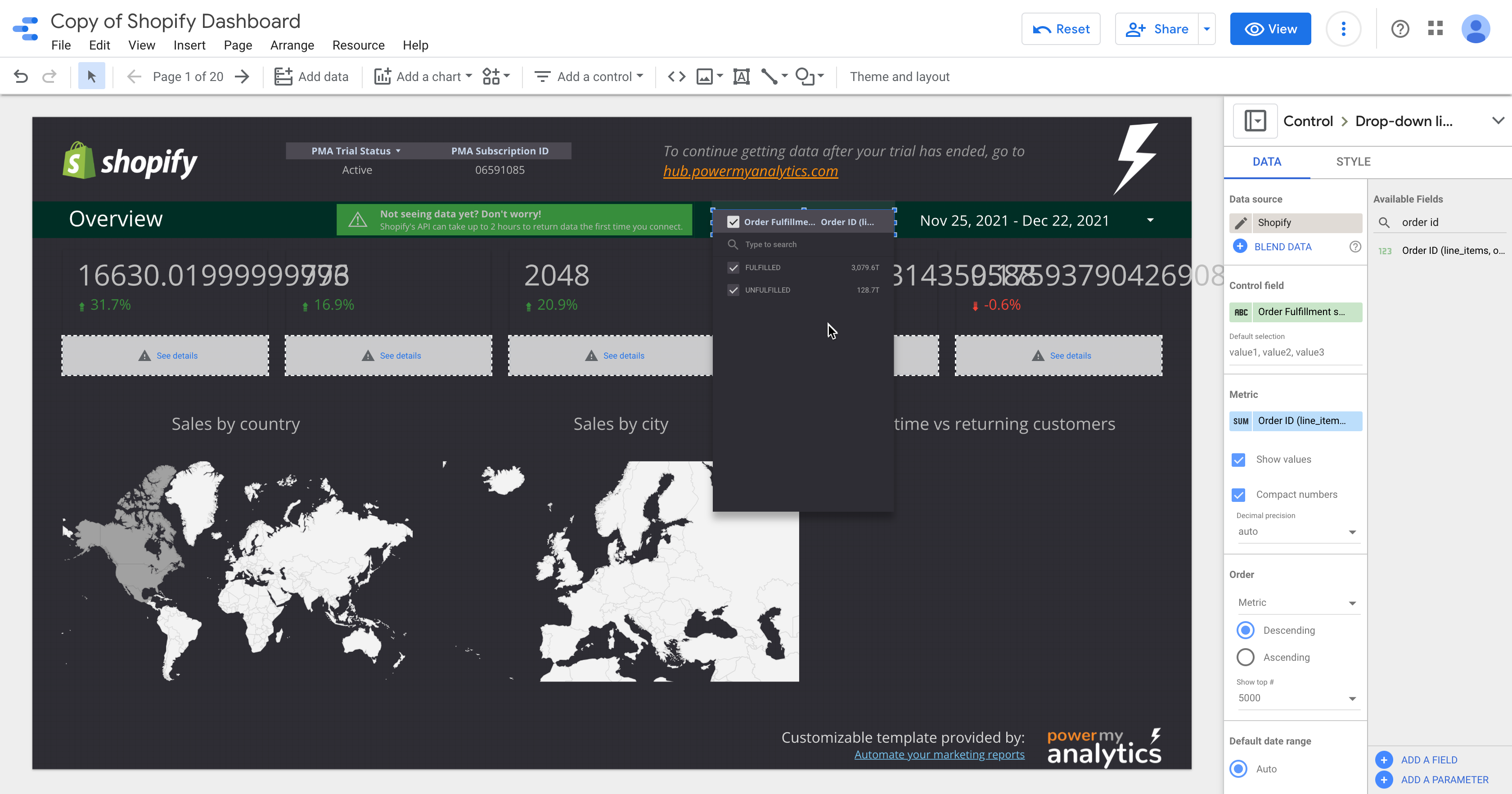The image size is (1512, 794).
Task: Click the shape tool icon
Action: [x=805, y=77]
